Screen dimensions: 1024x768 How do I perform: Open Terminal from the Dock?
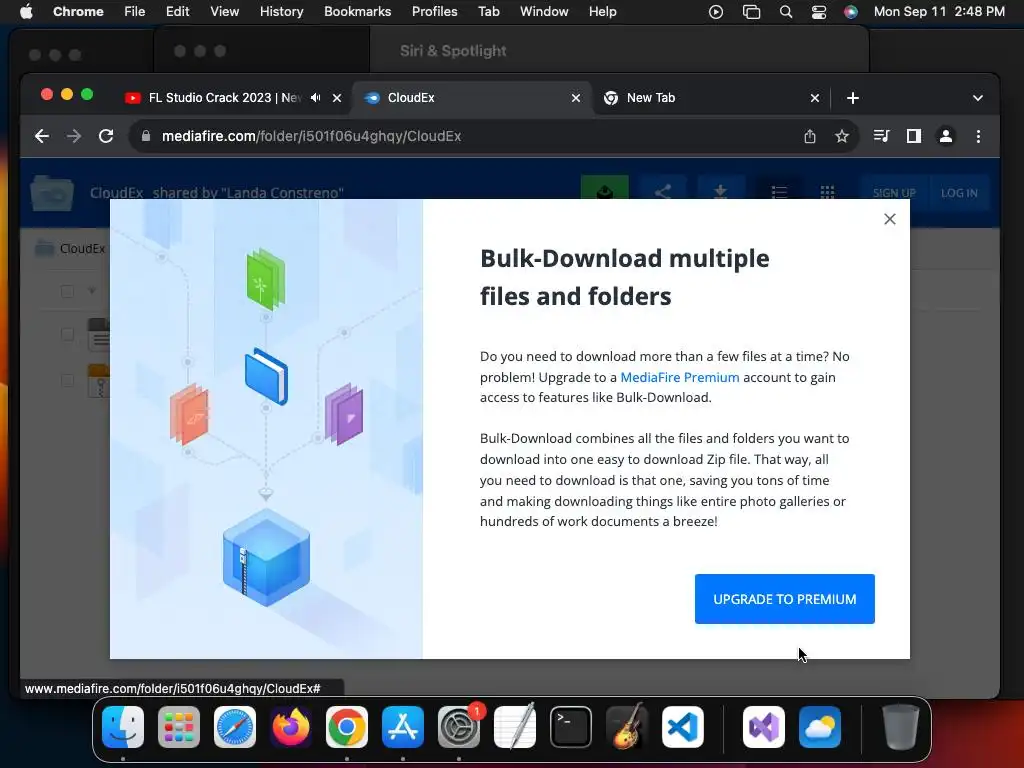(571, 727)
